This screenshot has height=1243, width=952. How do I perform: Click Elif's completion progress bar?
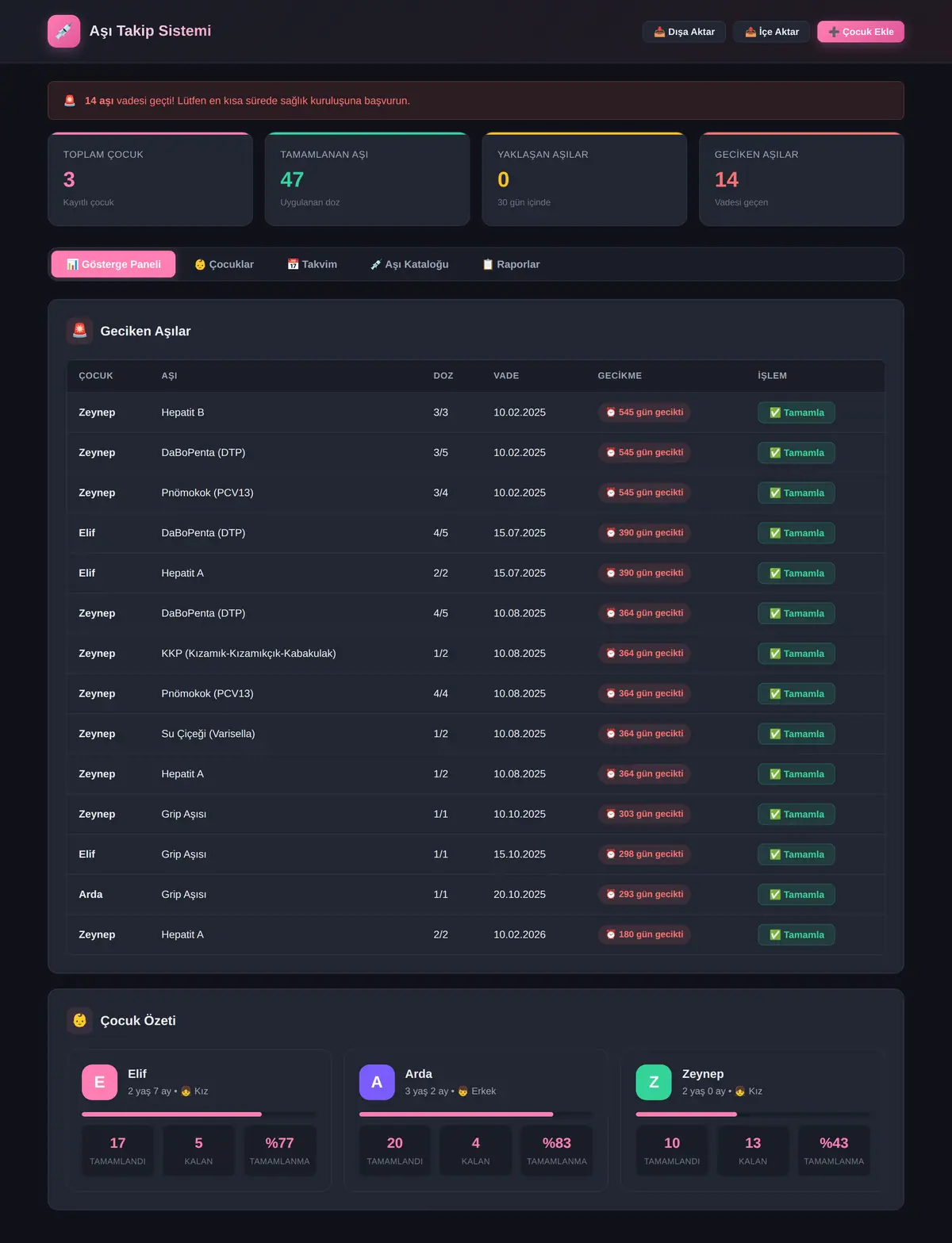coord(199,1114)
